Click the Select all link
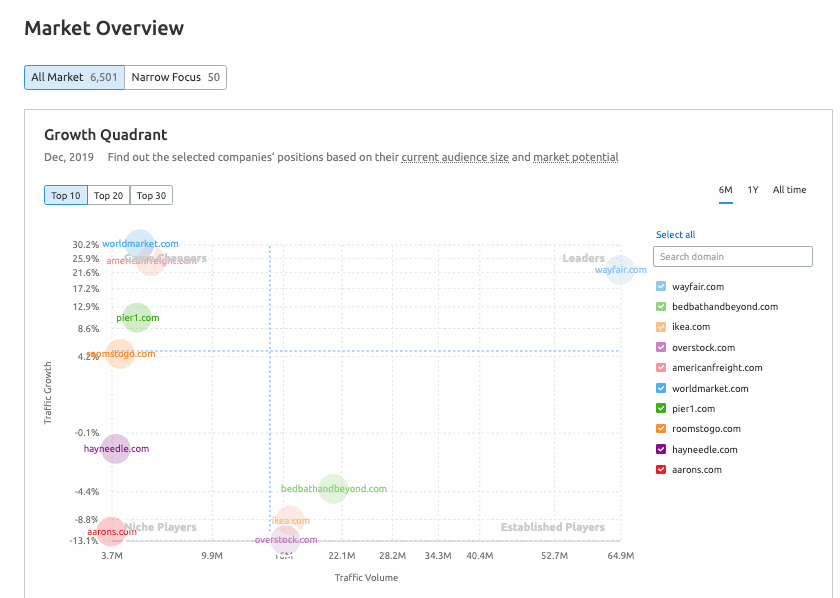This screenshot has height=598, width=840. pos(675,235)
